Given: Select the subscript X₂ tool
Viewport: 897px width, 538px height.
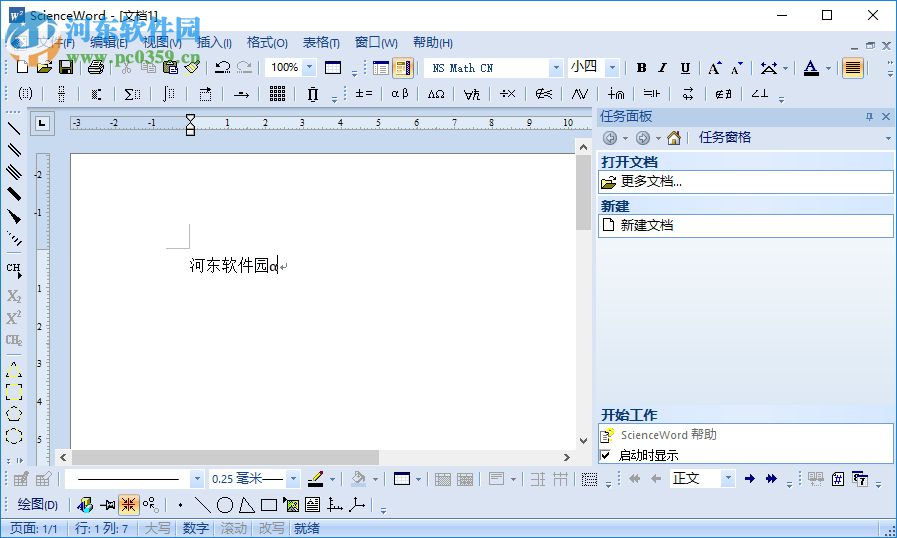Looking at the screenshot, I should [14, 296].
